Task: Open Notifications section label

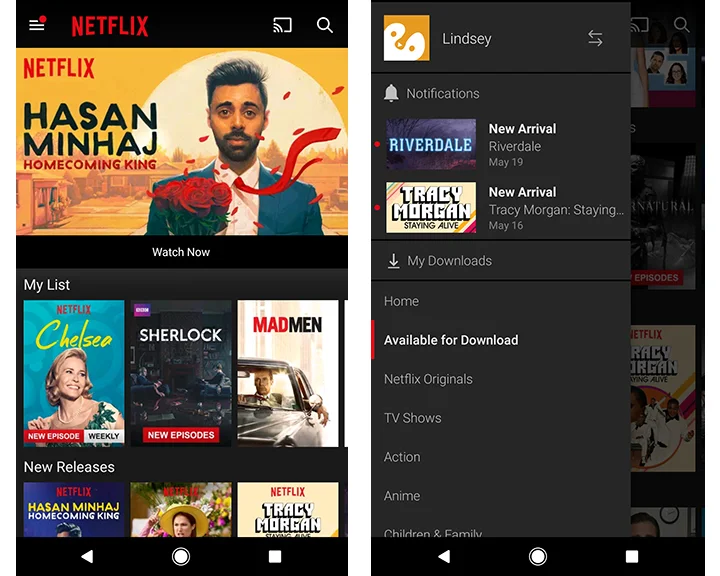Action: [443, 94]
